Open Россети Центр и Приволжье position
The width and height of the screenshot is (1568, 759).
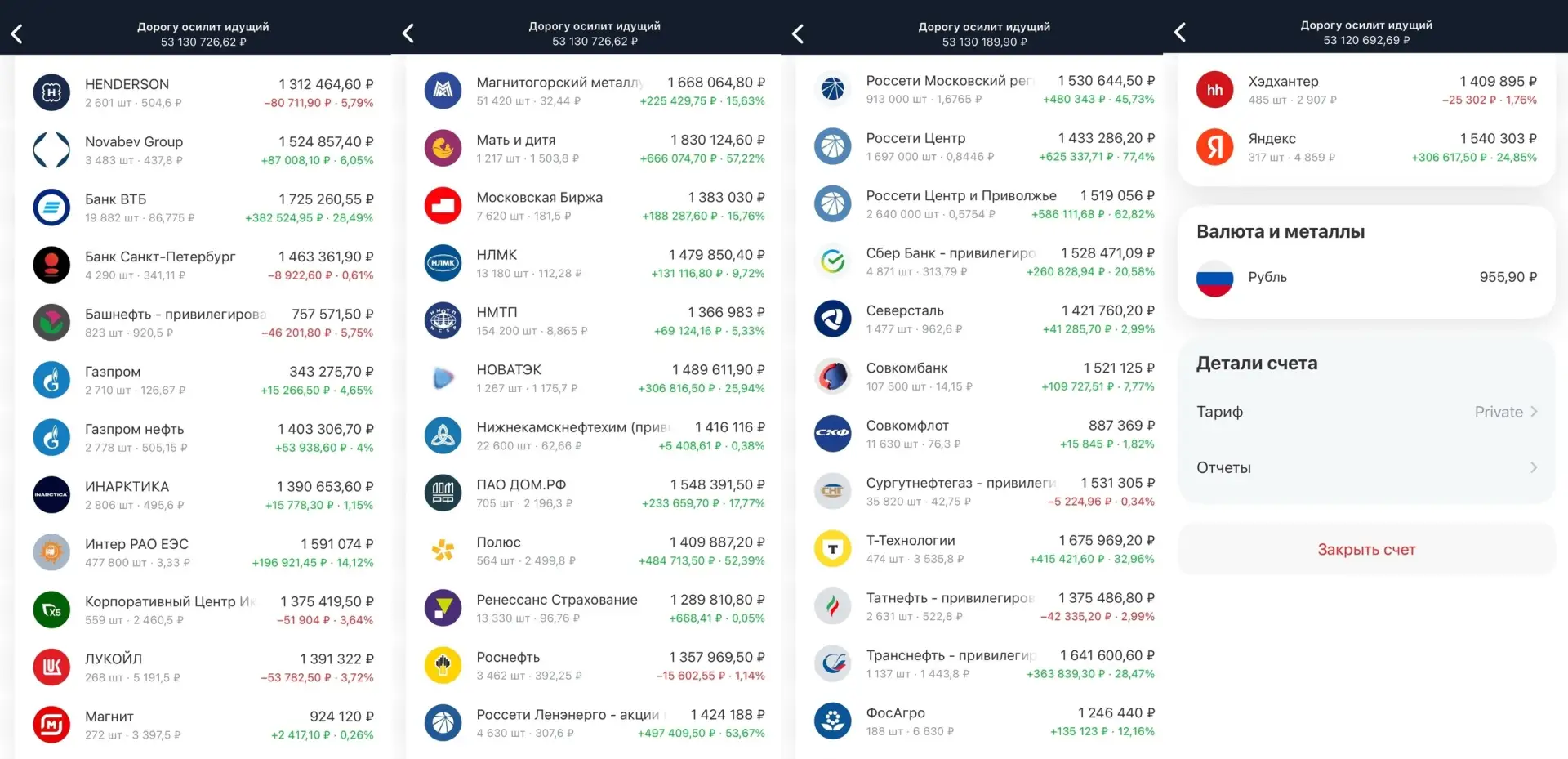[984, 204]
